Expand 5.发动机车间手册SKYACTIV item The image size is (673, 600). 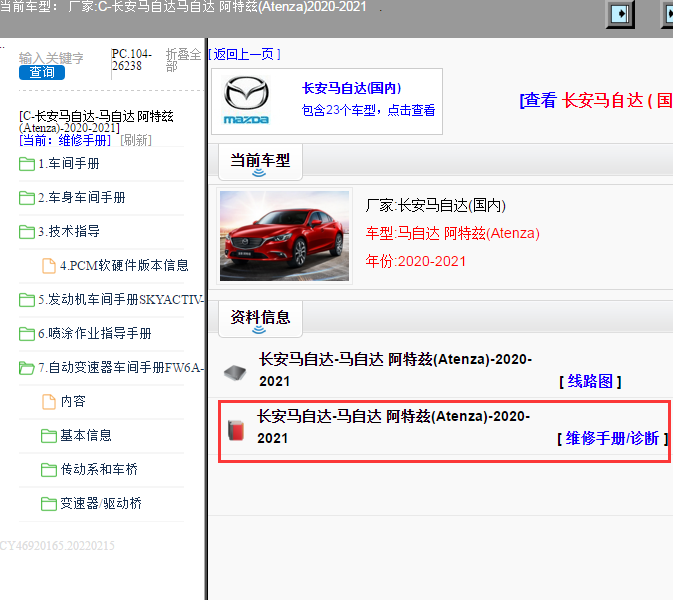[x=121, y=299]
